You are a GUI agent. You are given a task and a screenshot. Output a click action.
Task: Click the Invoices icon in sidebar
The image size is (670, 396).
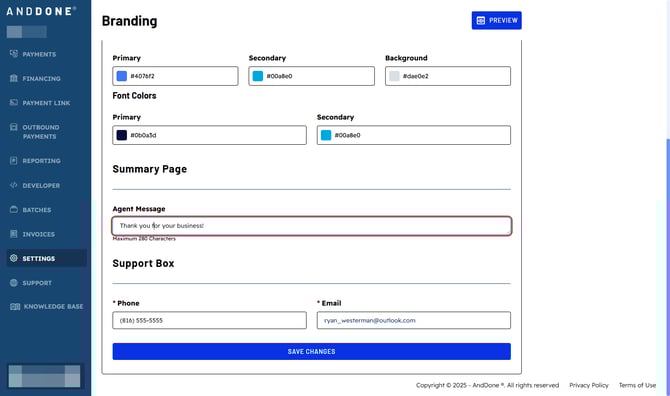[14, 234]
